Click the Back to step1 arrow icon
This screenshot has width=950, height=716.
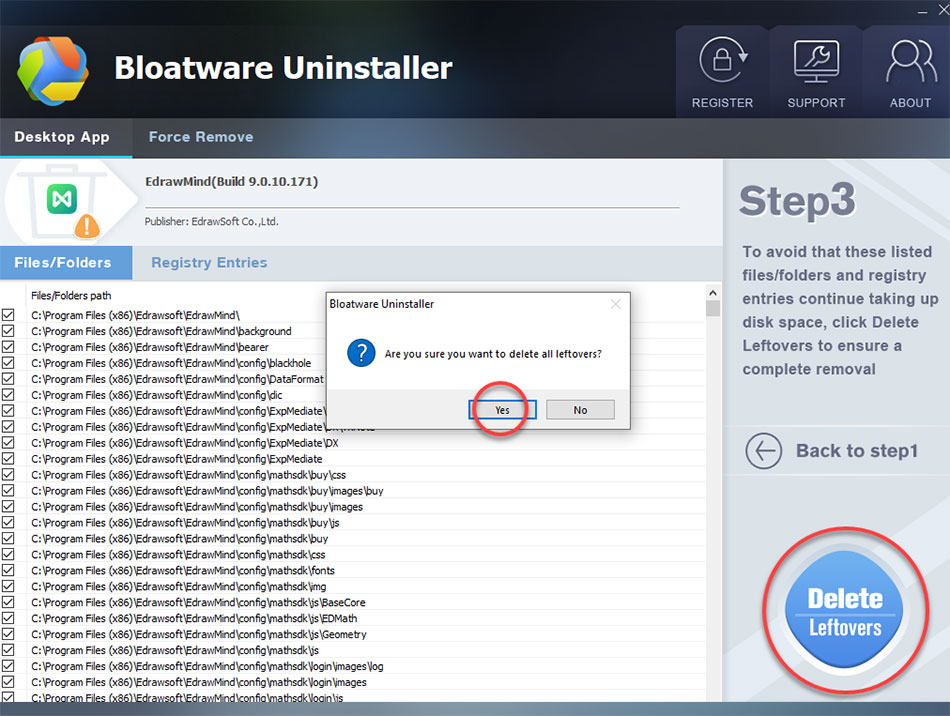pyautogui.click(x=763, y=451)
